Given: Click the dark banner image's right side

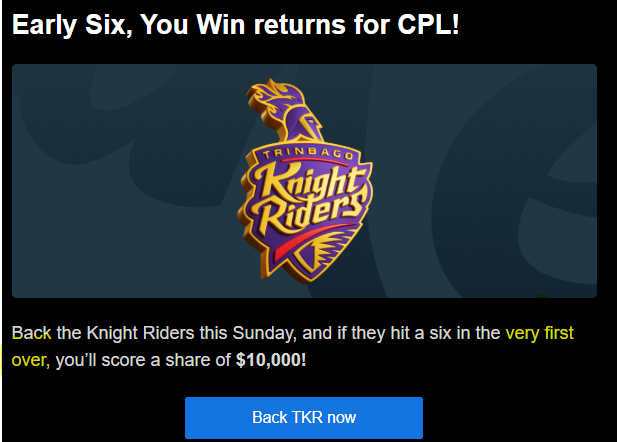Looking at the screenshot, I should (500, 181).
